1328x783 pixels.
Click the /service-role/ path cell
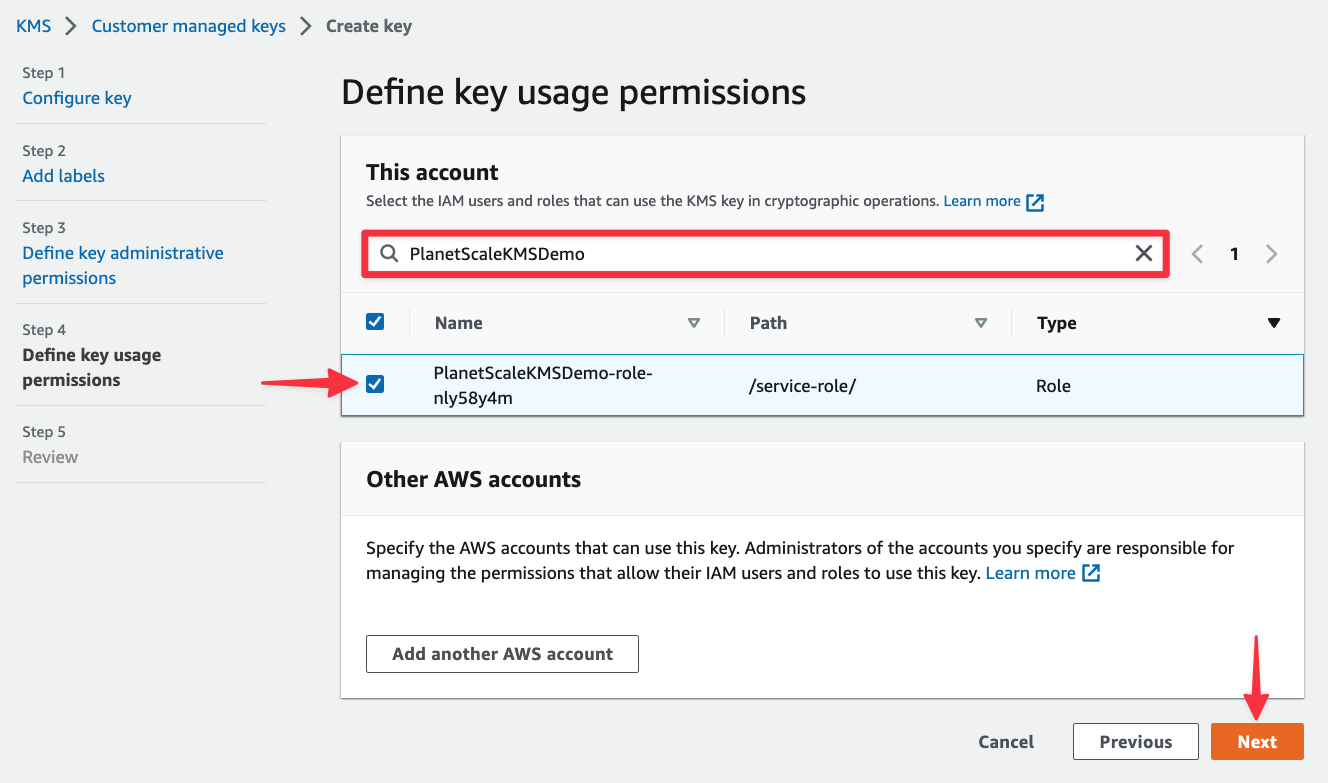click(x=802, y=385)
